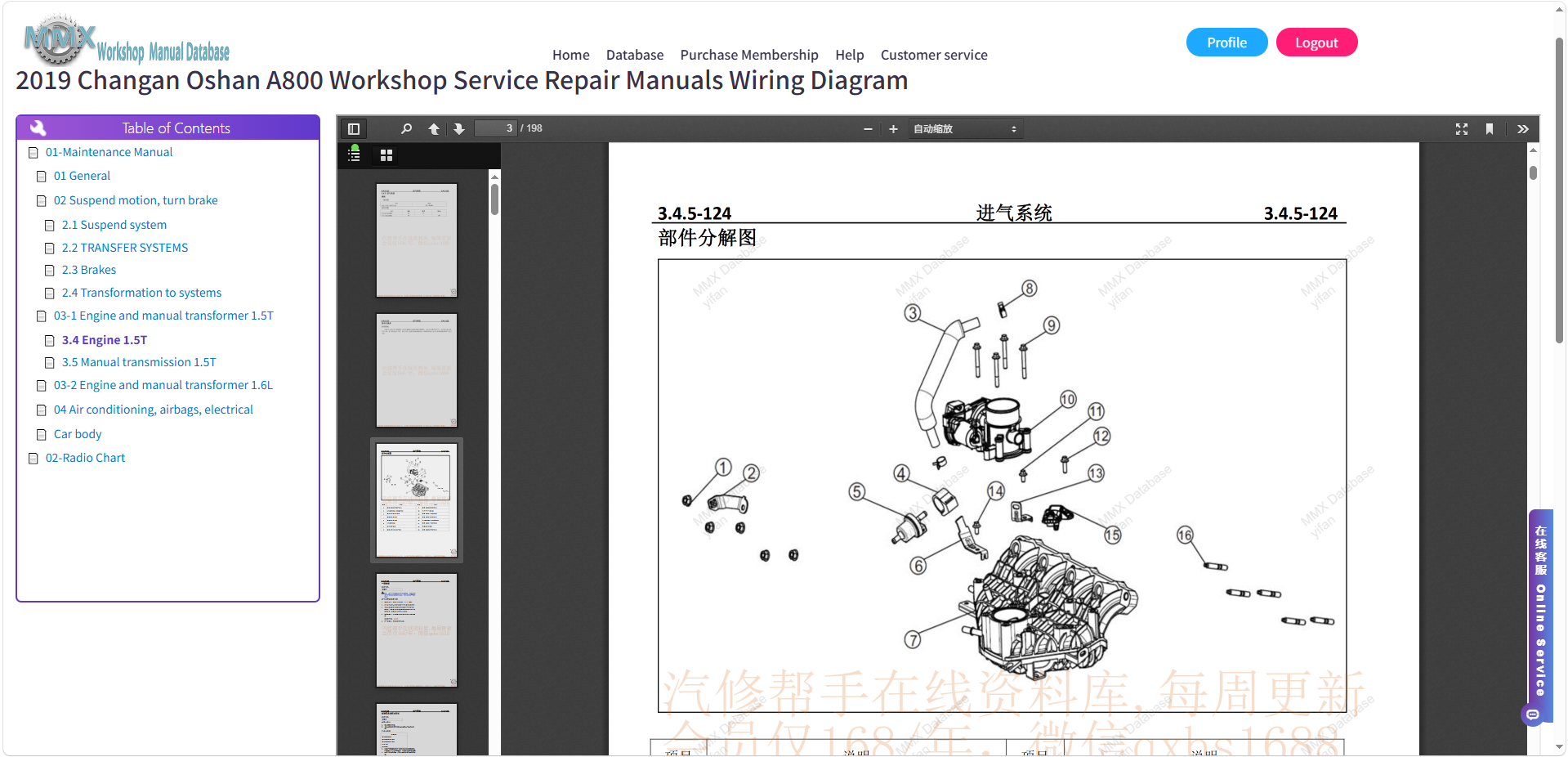Open 02 Suspend motion, turn brake section

(136, 200)
